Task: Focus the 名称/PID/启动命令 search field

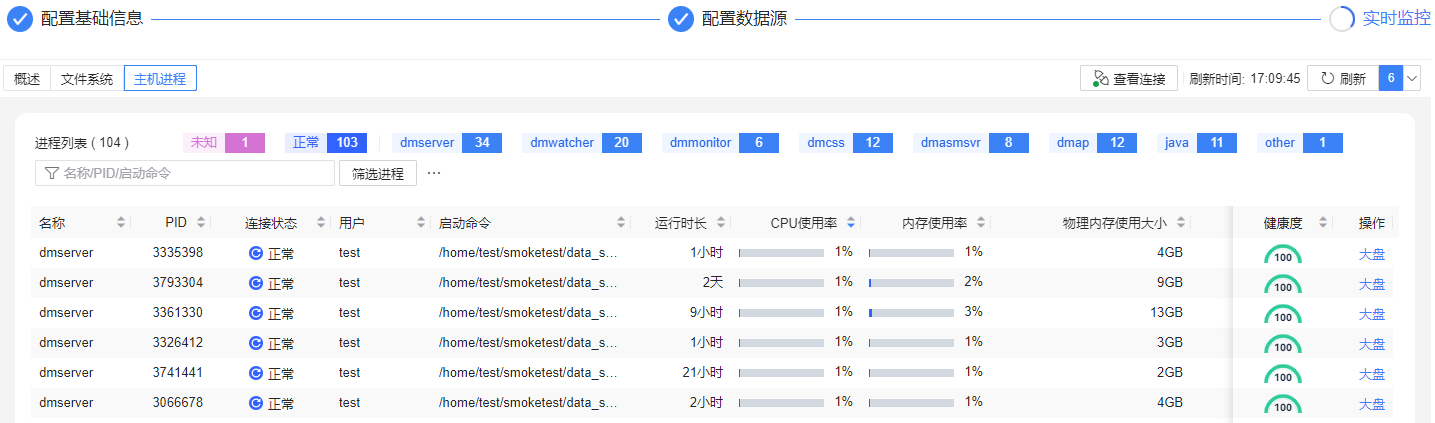Action: pos(184,173)
